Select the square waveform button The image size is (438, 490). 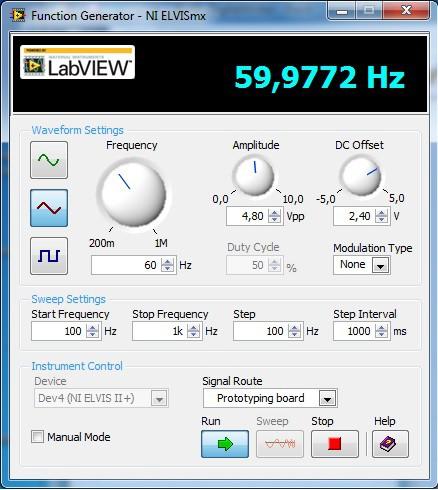pyautogui.click(x=49, y=256)
